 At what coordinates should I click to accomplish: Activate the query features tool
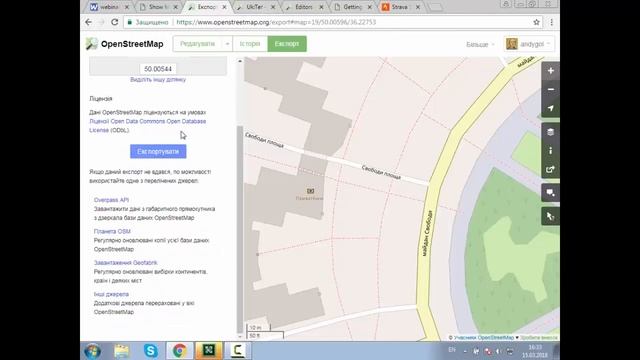click(x=550, y=216)
